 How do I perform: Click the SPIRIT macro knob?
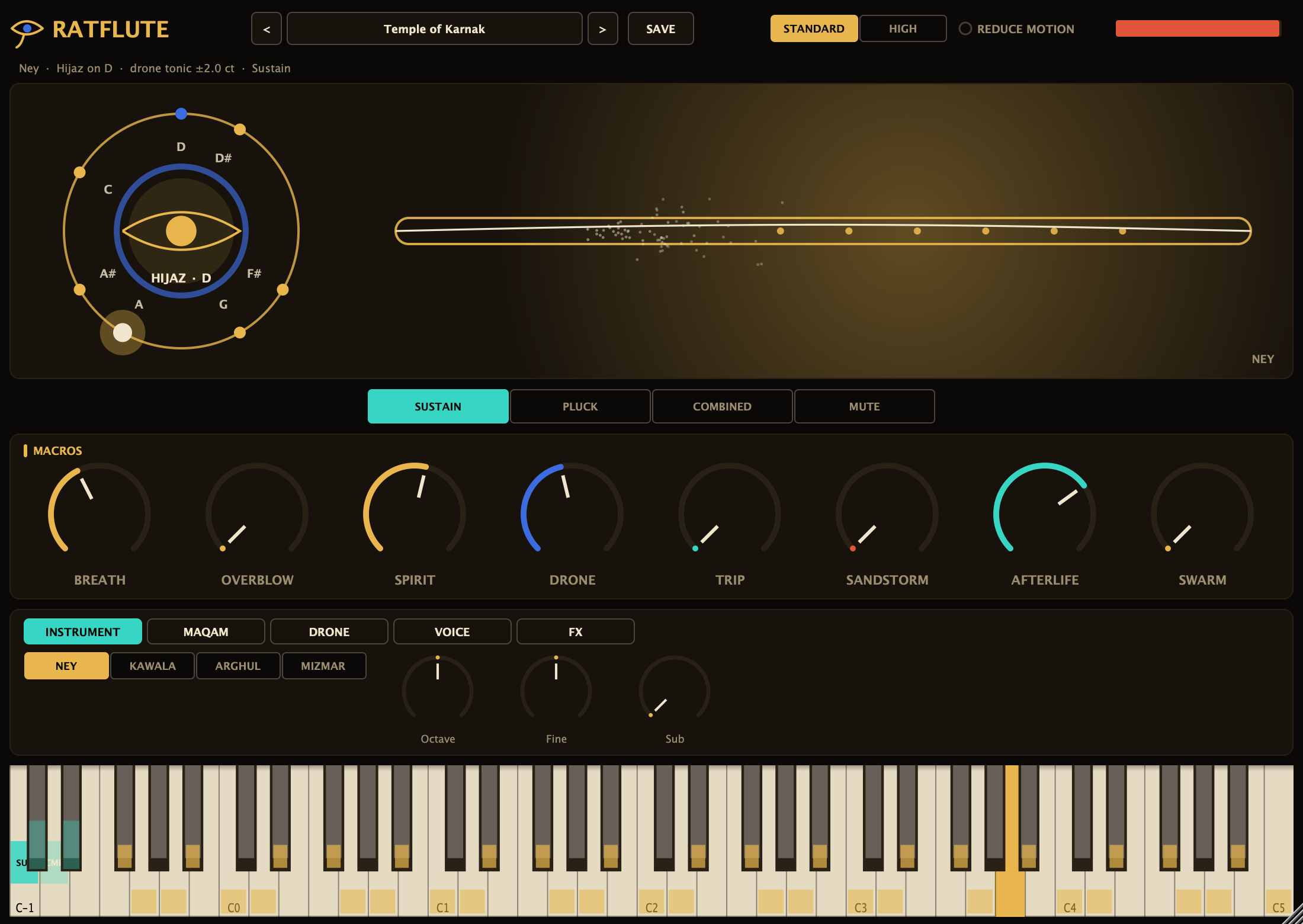415,514
